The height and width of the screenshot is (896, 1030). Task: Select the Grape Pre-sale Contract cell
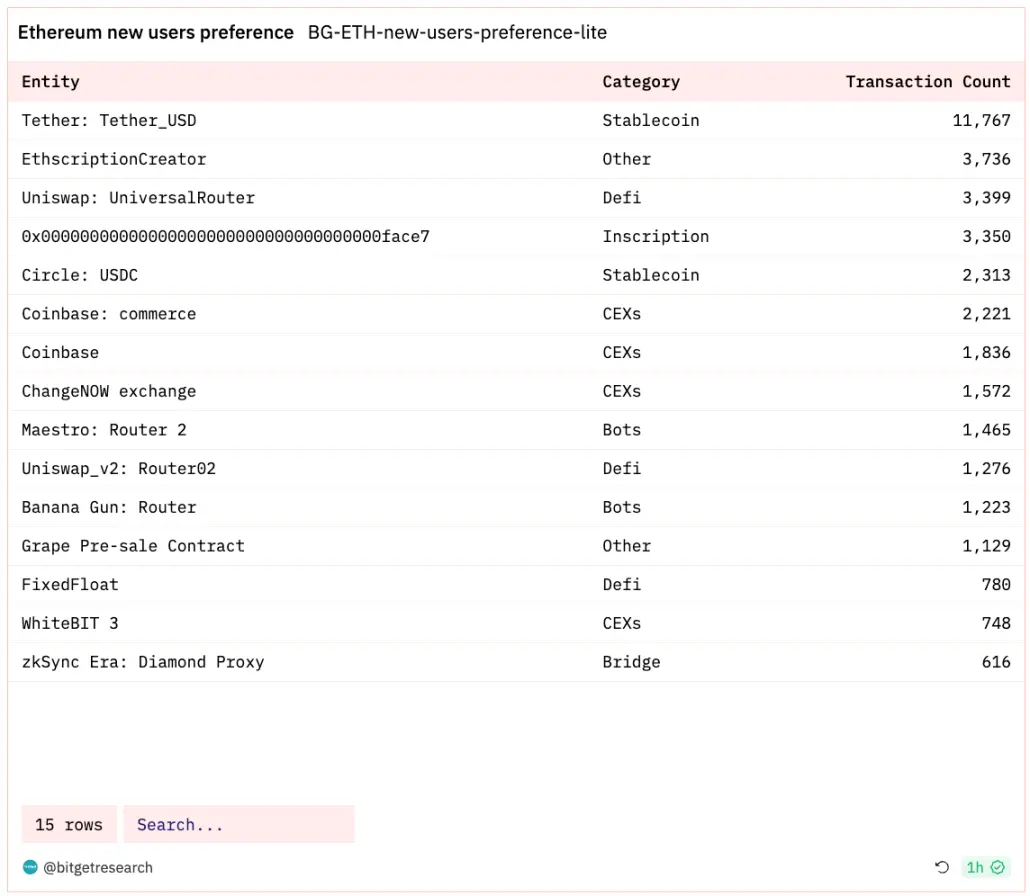(x=133, y=546)
